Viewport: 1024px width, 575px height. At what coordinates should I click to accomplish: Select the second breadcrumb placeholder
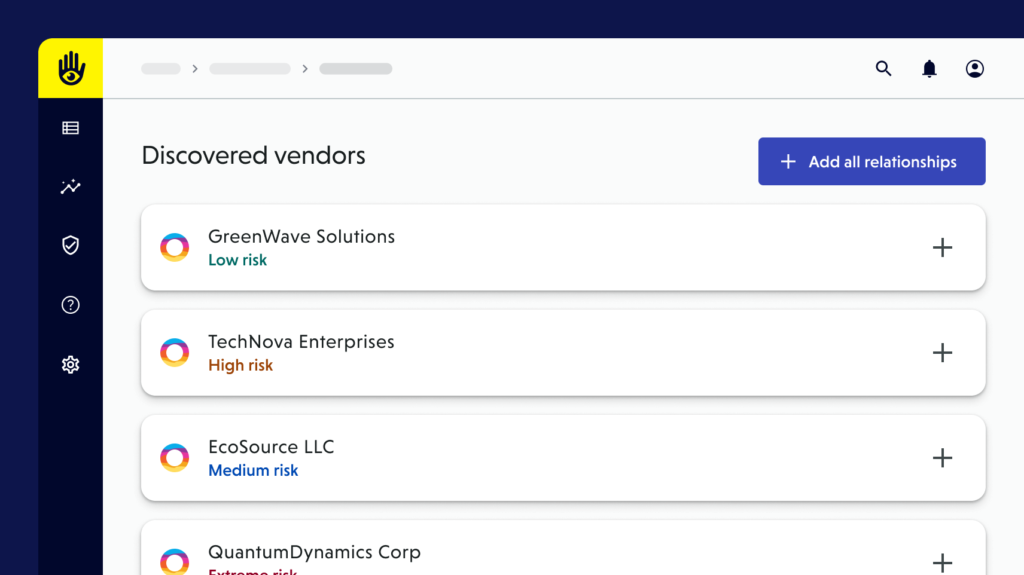[250, 69]
